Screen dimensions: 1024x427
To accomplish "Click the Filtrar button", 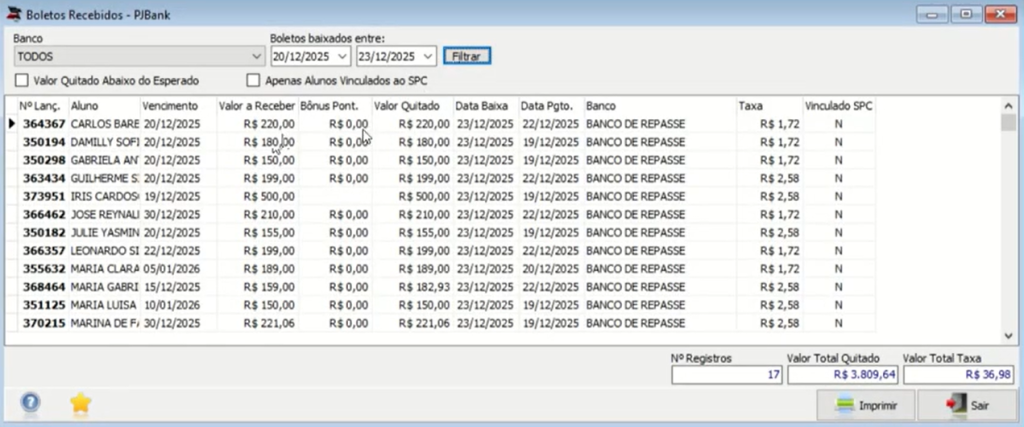I will pyautogui.click(x=467, y=57).
